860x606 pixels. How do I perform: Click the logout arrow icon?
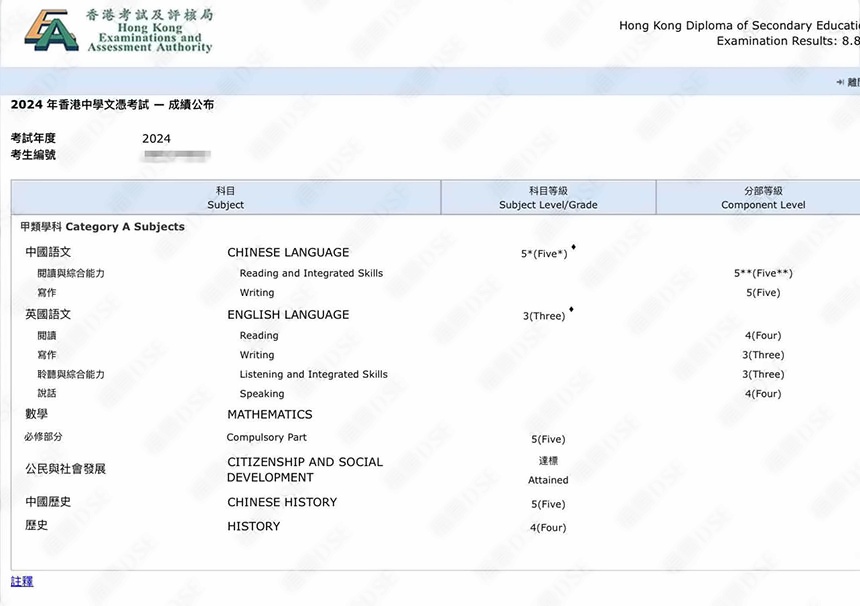tap(839, 82)
